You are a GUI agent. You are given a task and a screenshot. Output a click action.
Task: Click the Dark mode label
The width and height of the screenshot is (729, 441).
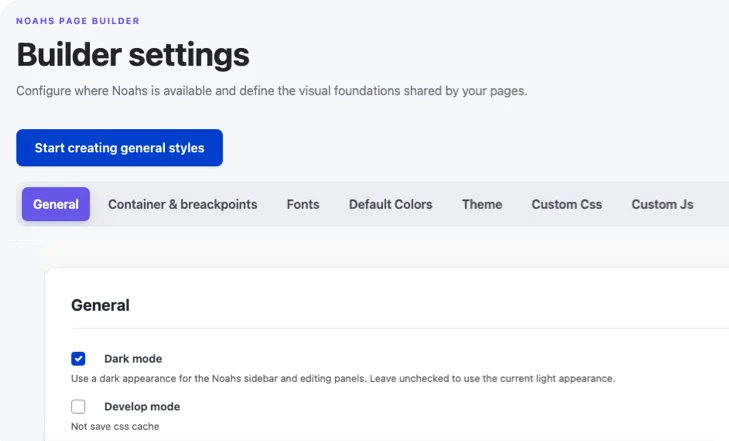(x=133, y=359)
